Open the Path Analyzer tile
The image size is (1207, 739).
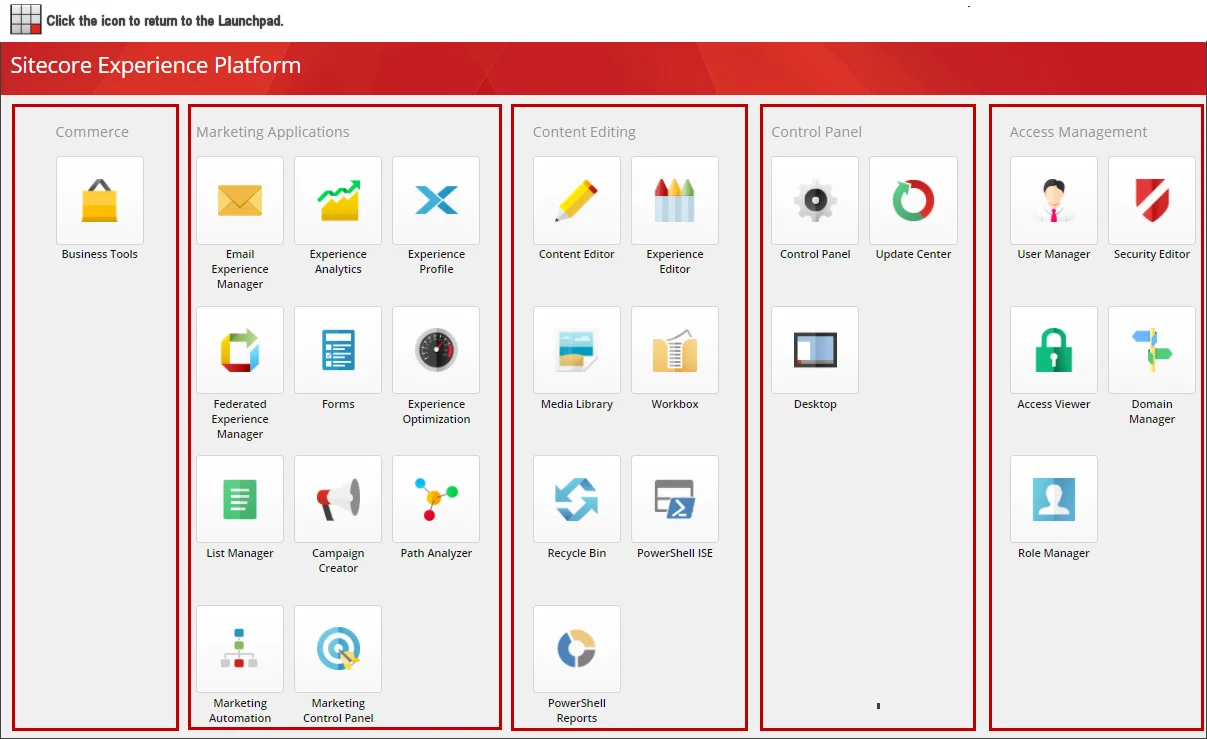coord(436,499)
